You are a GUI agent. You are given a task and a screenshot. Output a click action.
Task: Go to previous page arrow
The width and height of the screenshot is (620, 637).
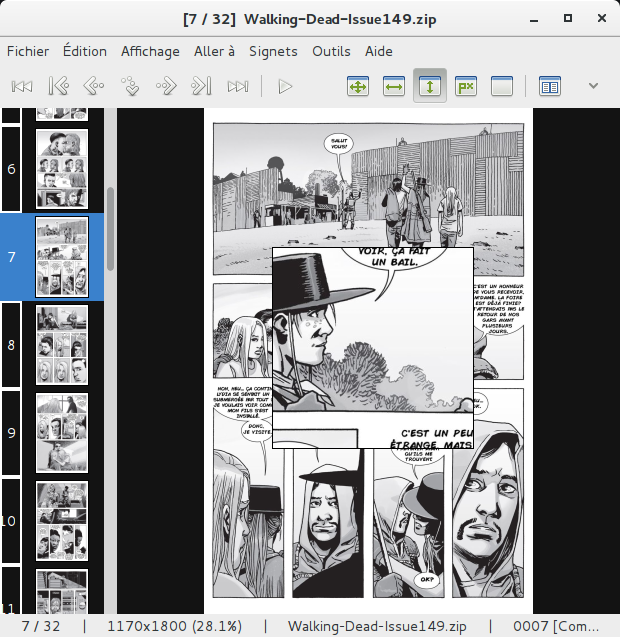[94, 86]
